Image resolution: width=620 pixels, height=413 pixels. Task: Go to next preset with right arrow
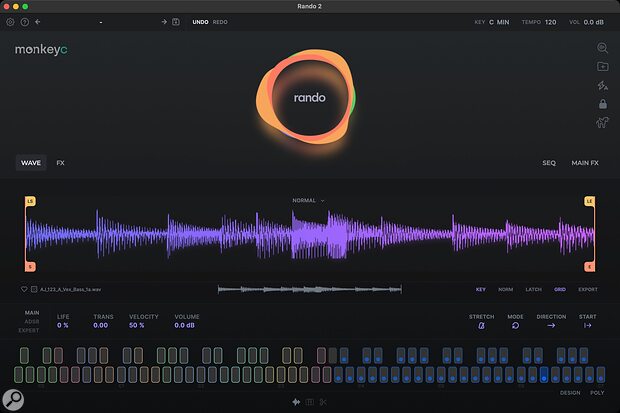[164, 22]
